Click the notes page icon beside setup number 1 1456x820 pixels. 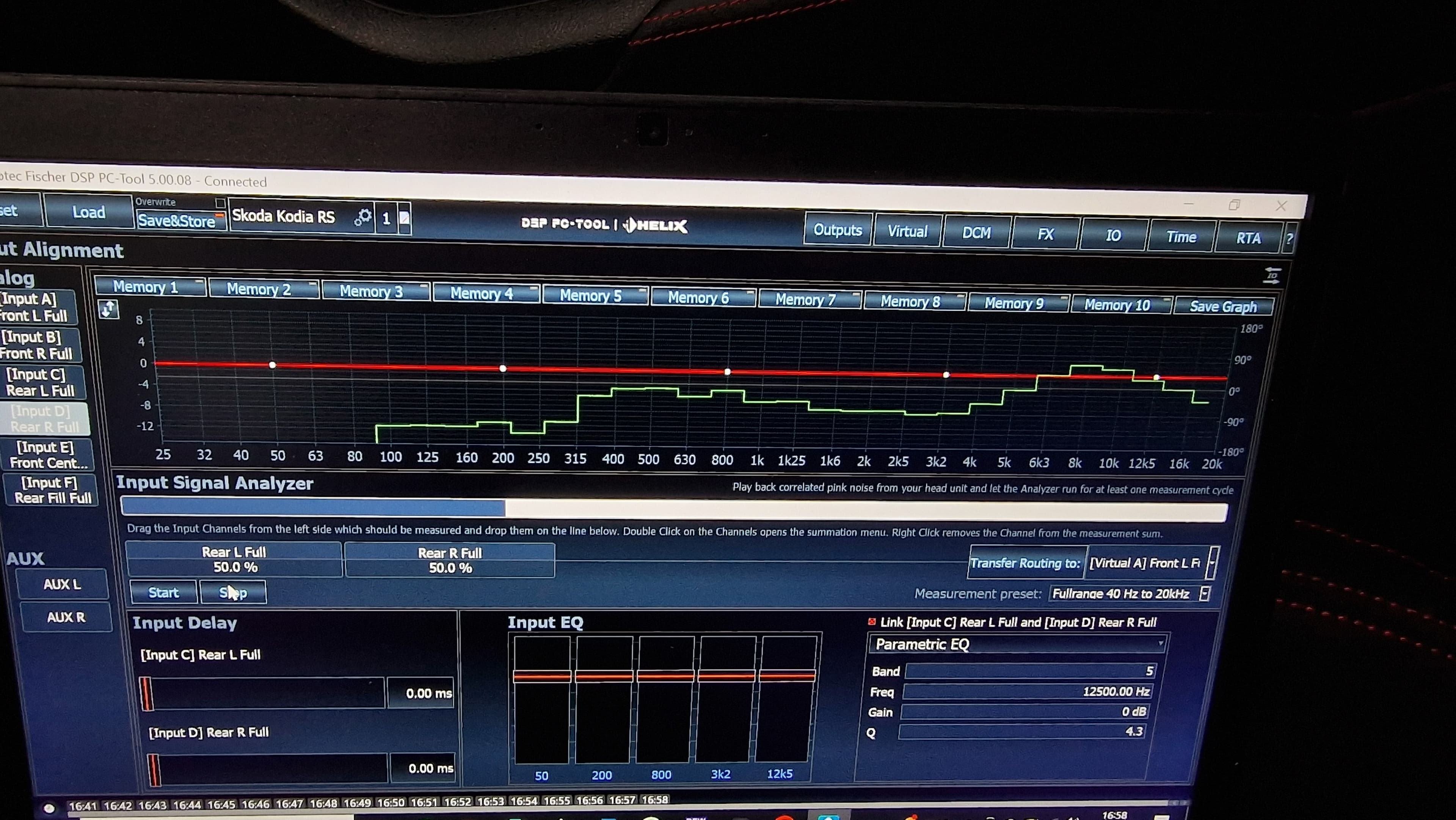405,218
